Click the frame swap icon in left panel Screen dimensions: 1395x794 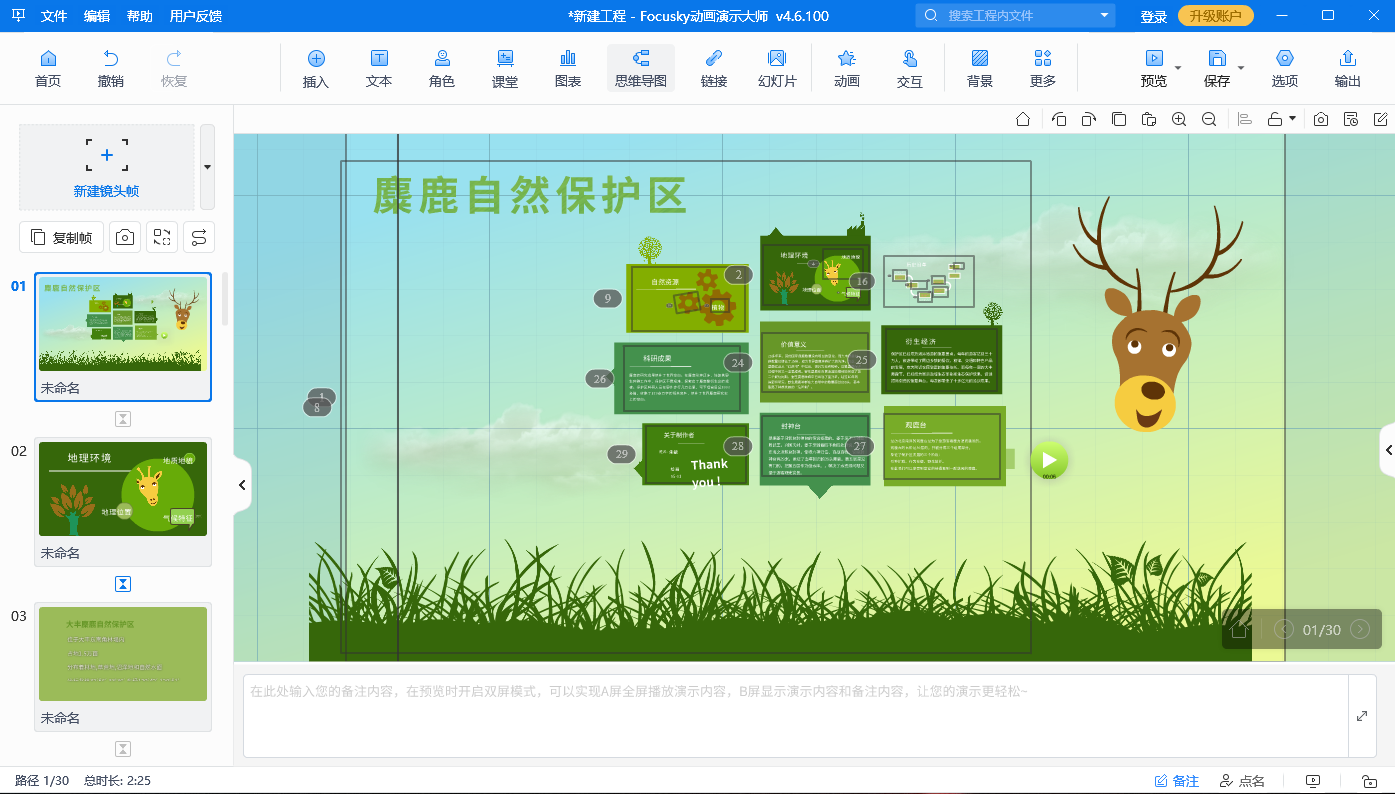[162, 237]
